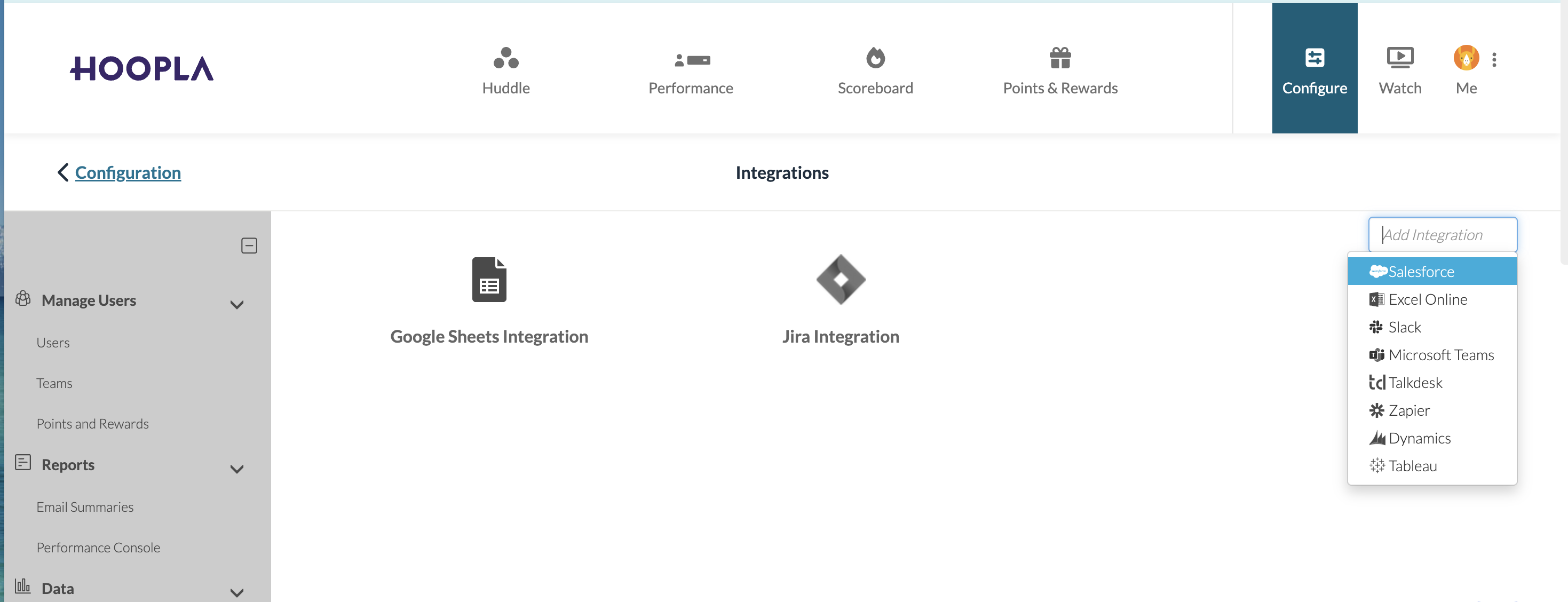Click the Reports heading
The height and width of the screenshot is (602, 1568).
(x=68, y=465)
